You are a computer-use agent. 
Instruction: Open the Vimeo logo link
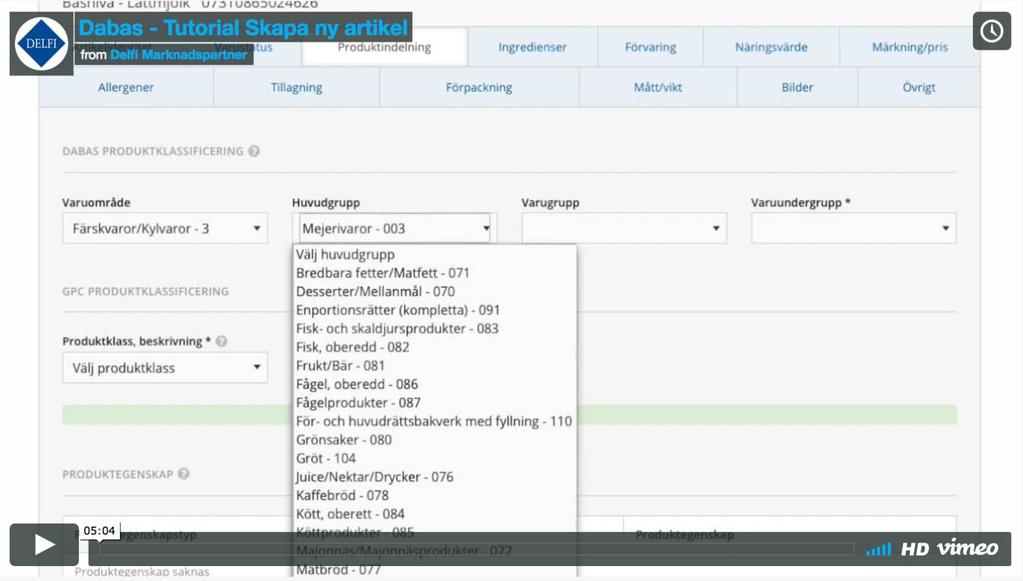[967, 548]
